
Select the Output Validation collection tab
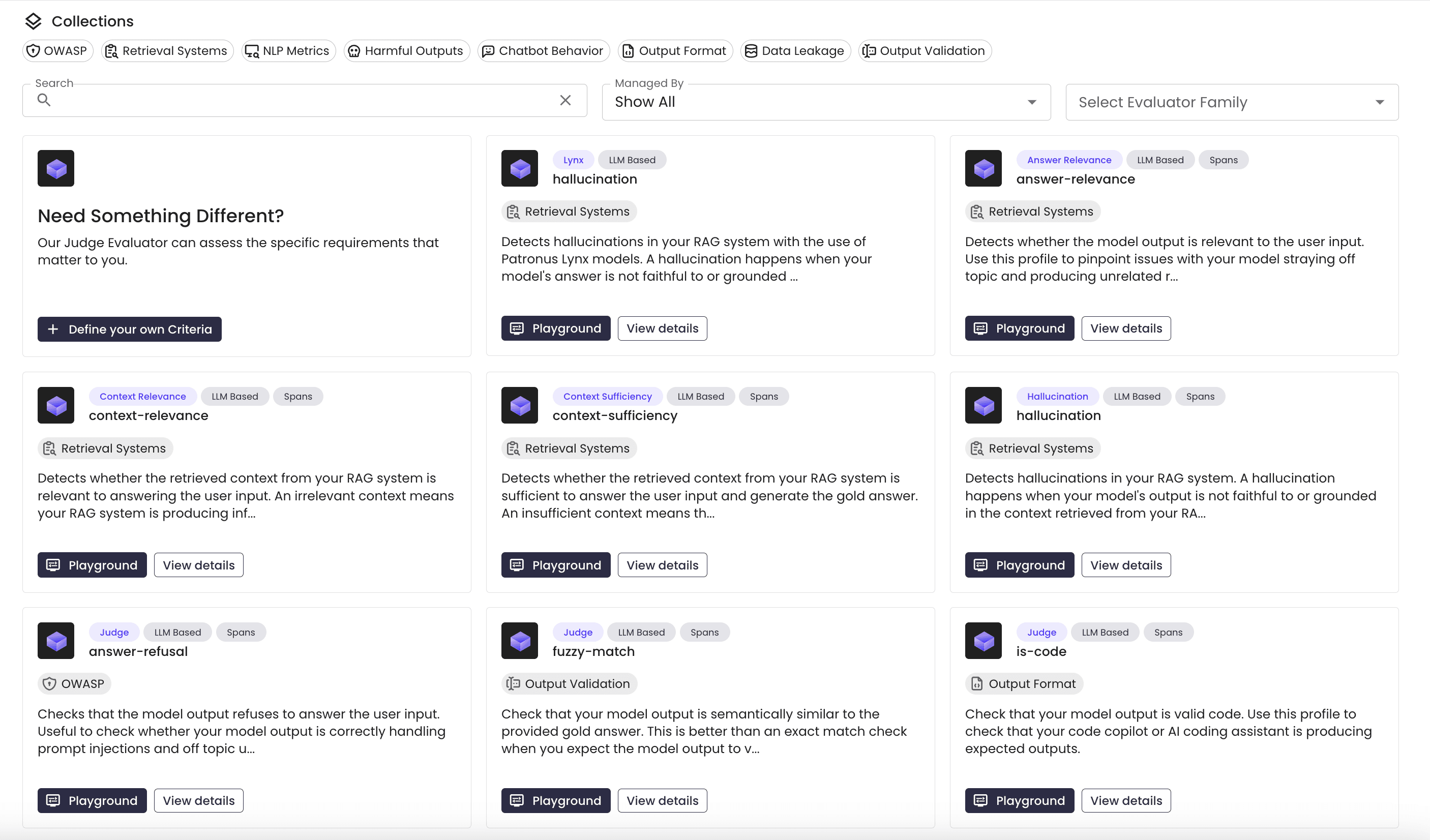tap(925, 50)
